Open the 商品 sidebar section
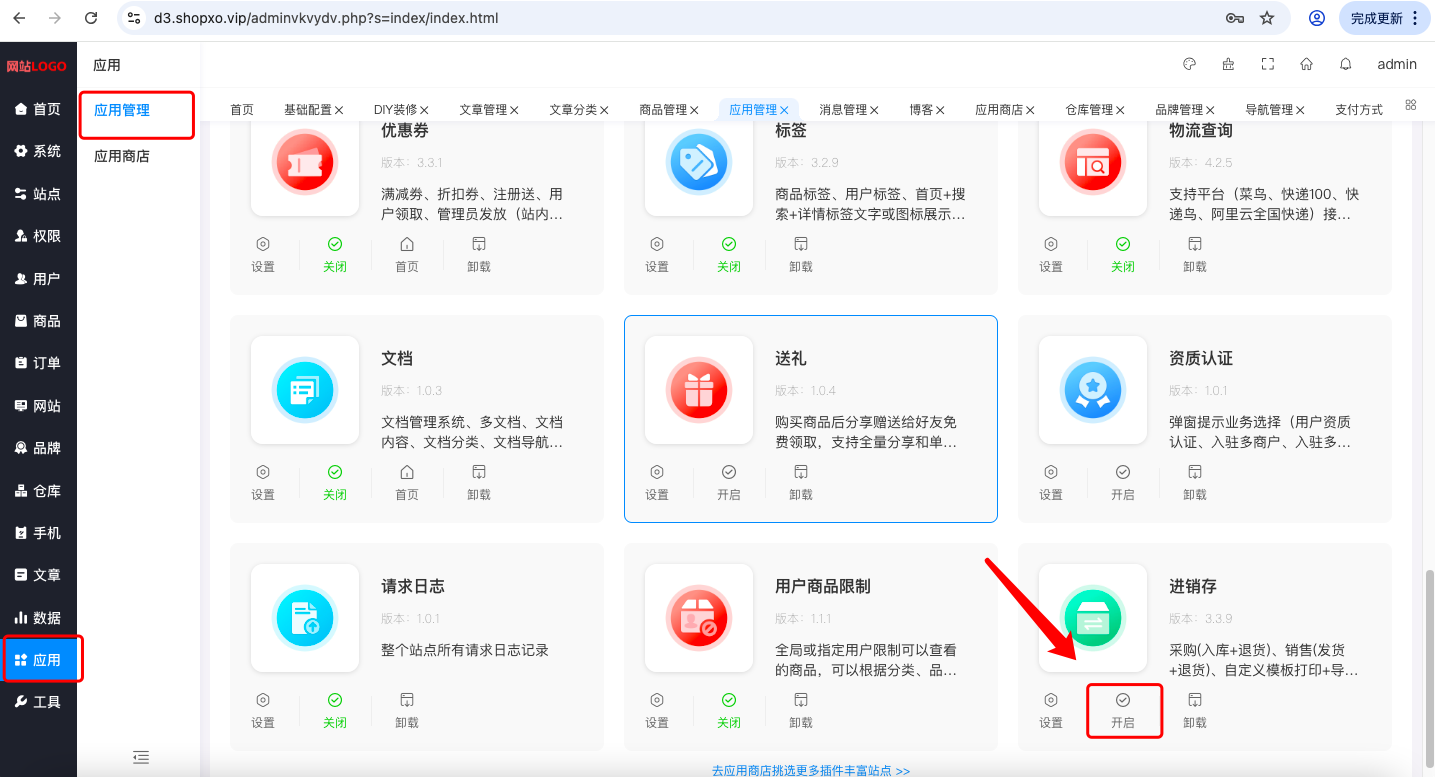The width and height of the screenshot is (1435, 777). pos(38,321)
